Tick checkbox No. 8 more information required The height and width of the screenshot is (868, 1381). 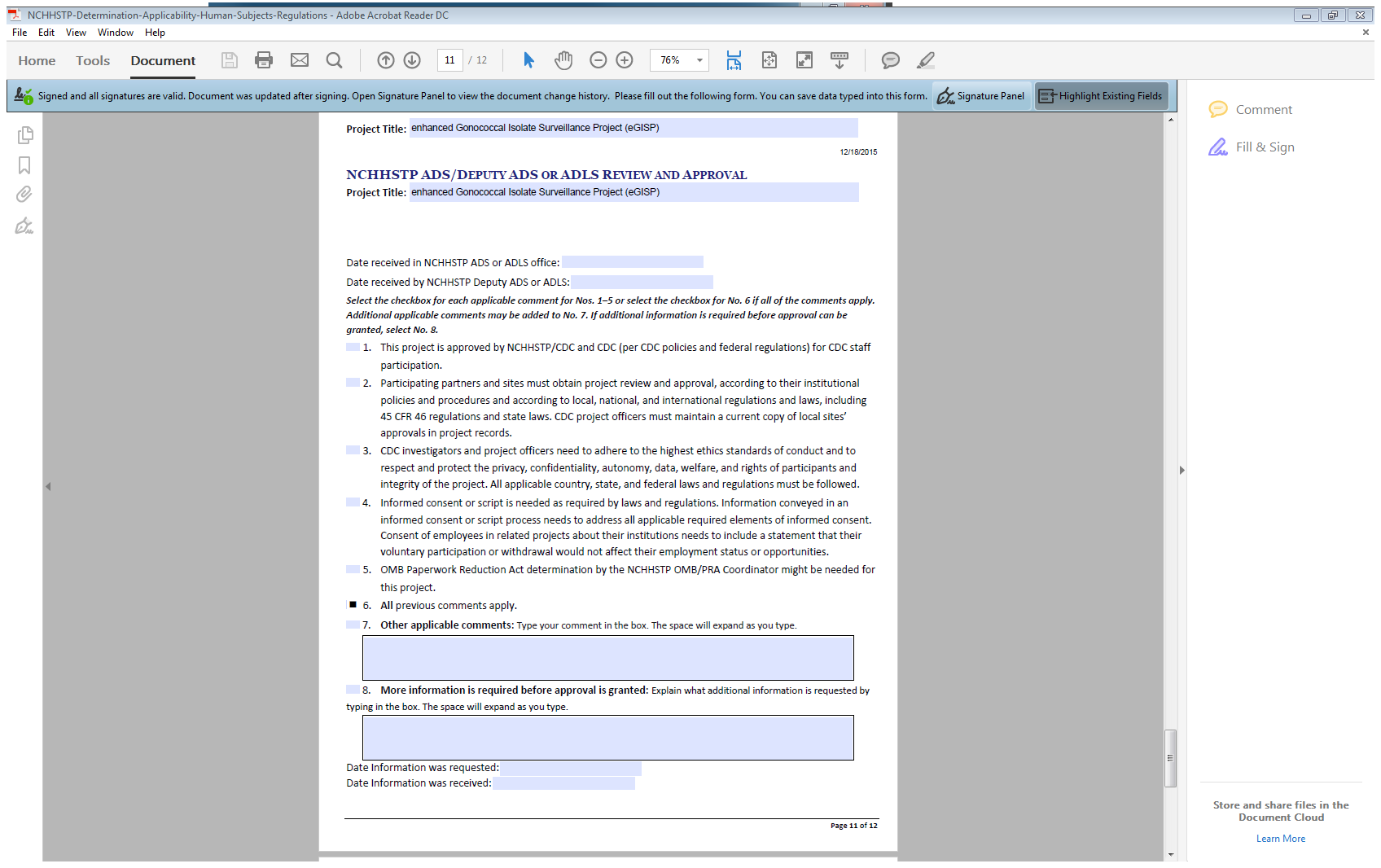pyautogui.click(x=353, y=690)
